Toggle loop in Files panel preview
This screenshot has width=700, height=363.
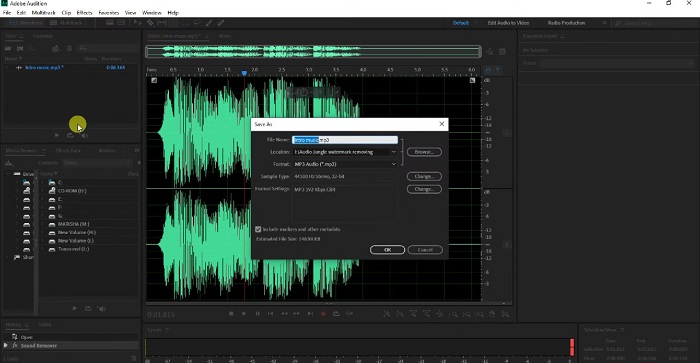[71, 135]
